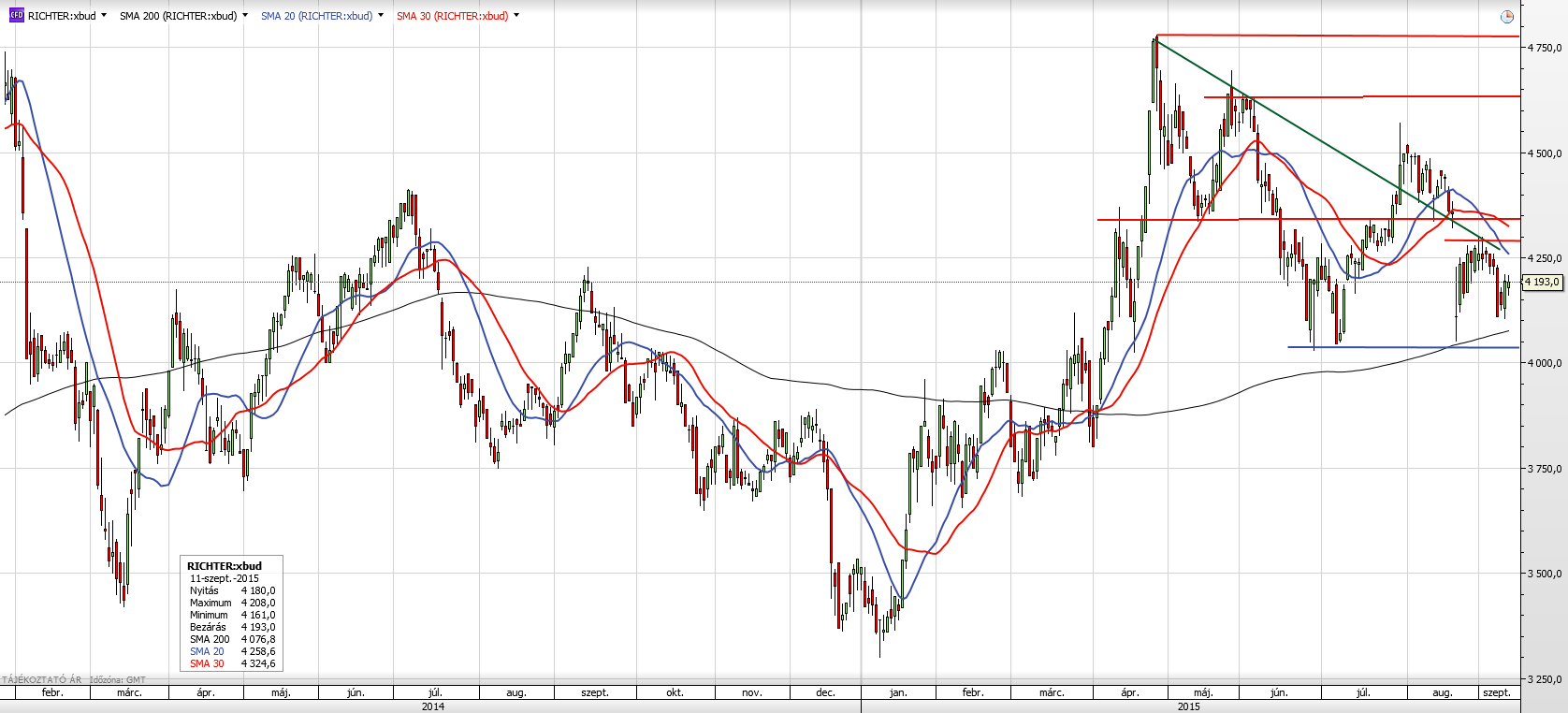Click the dec. month label
The height and width of the screenshot is (713, 1568).
pyautogui.click(x=825, y=693)
